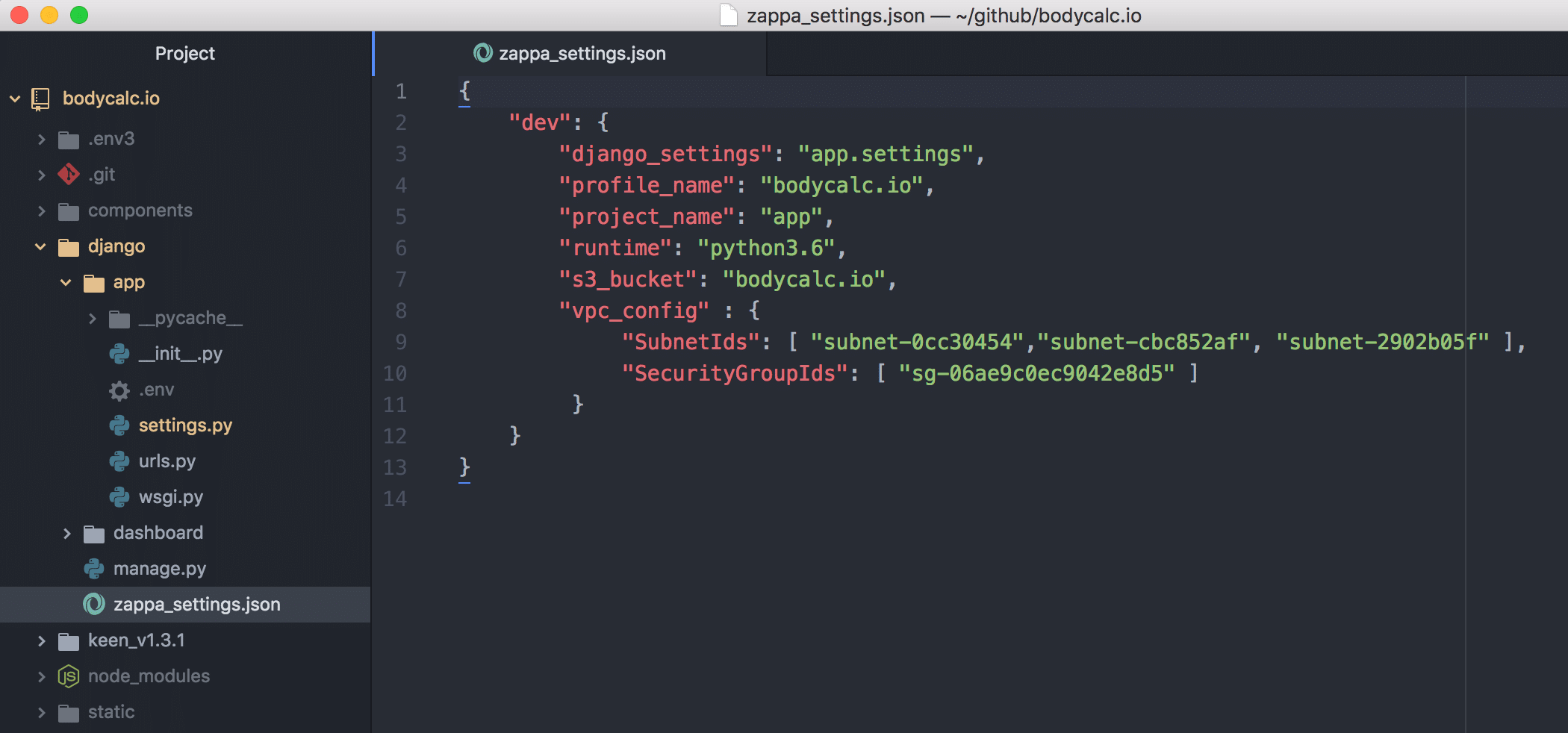Click the __pycache__ folder icon
The image size is (1568, 733).
[x=119, y=319]
